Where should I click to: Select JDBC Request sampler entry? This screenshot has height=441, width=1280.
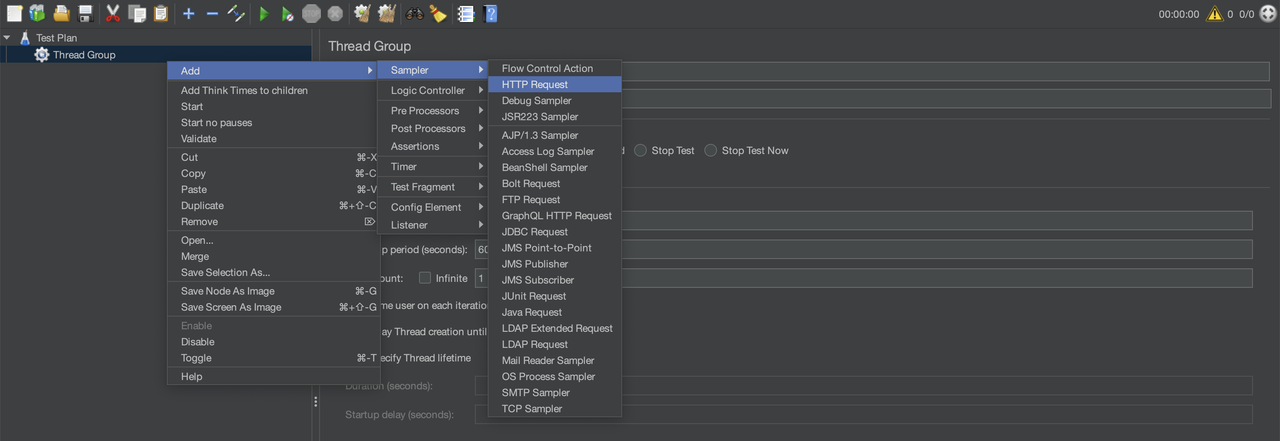click(535, 232)
